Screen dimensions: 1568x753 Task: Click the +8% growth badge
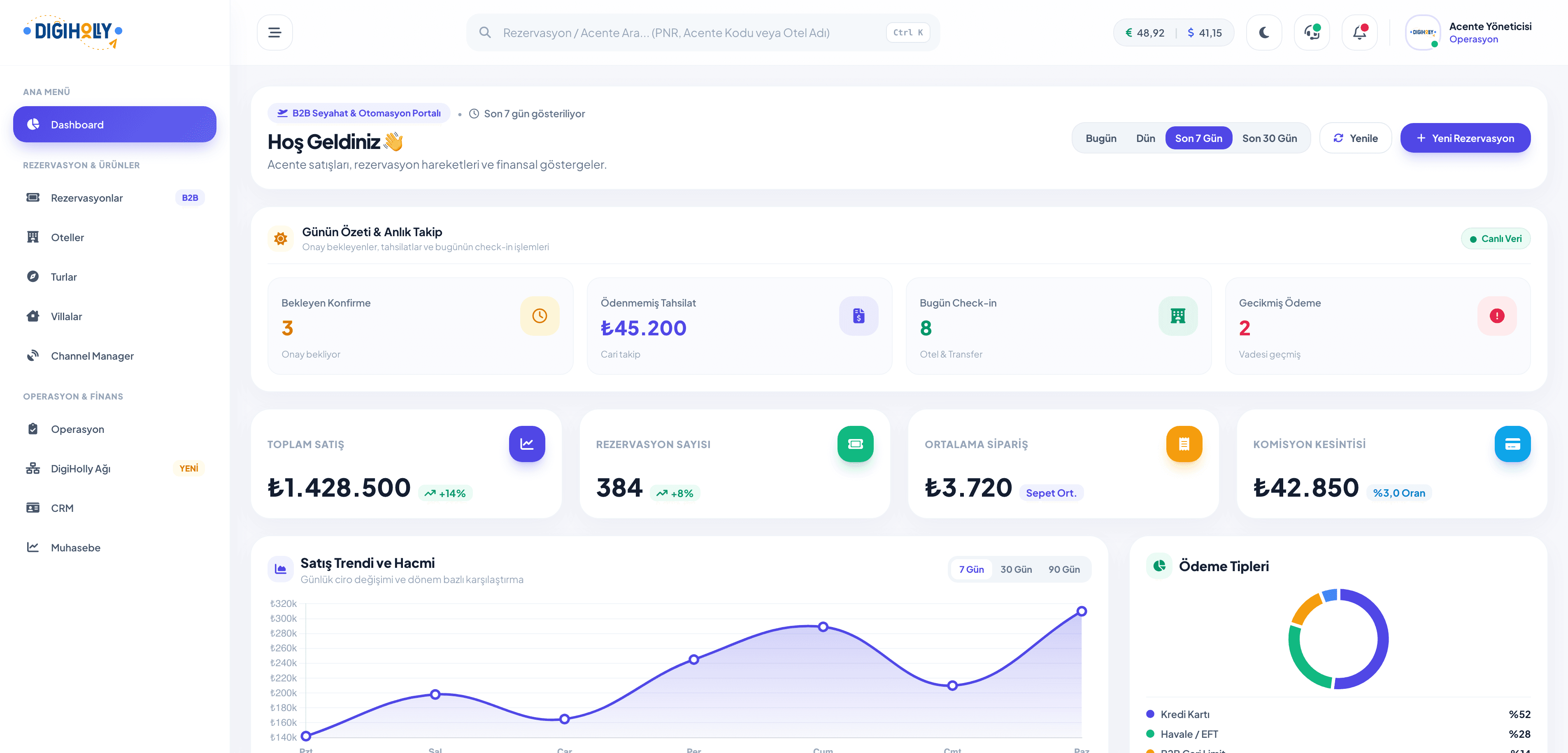(675, 493)
